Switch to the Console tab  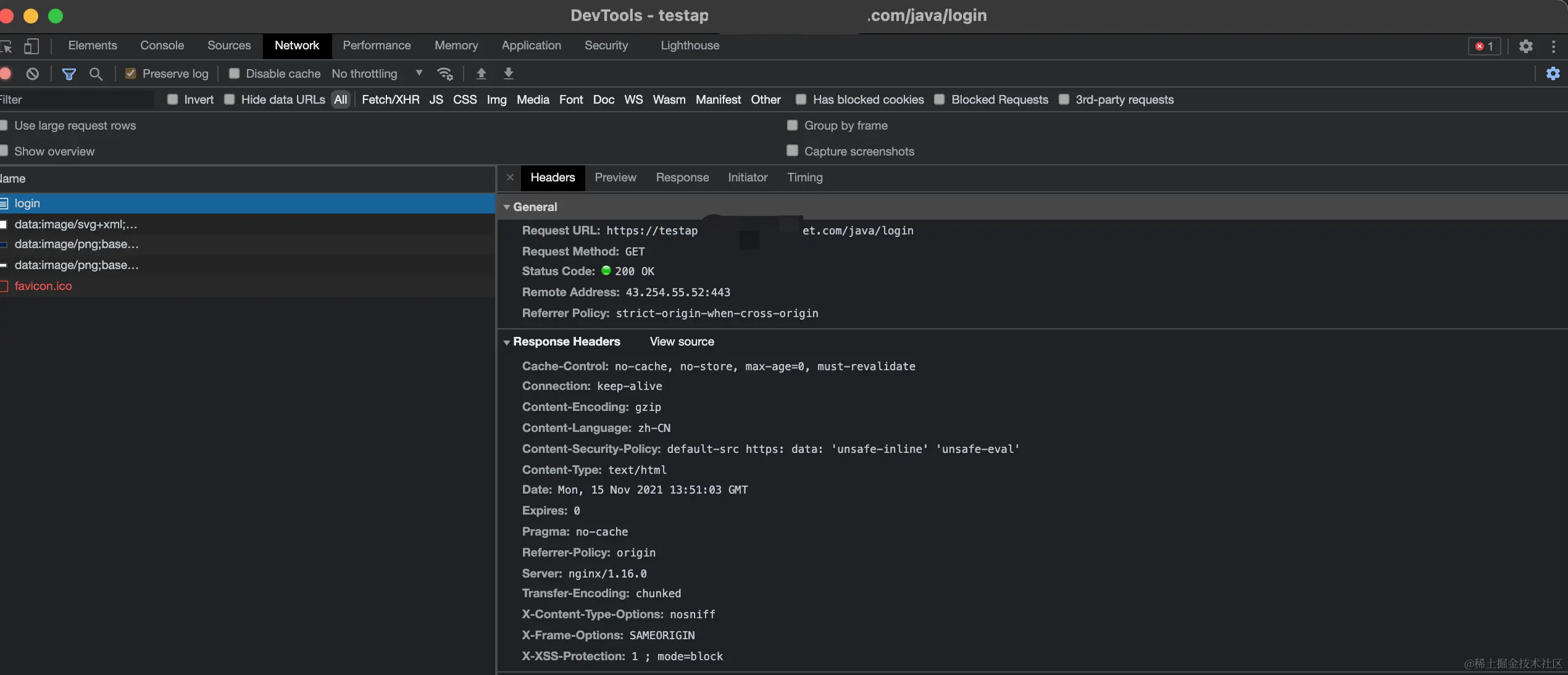(162, 46)
